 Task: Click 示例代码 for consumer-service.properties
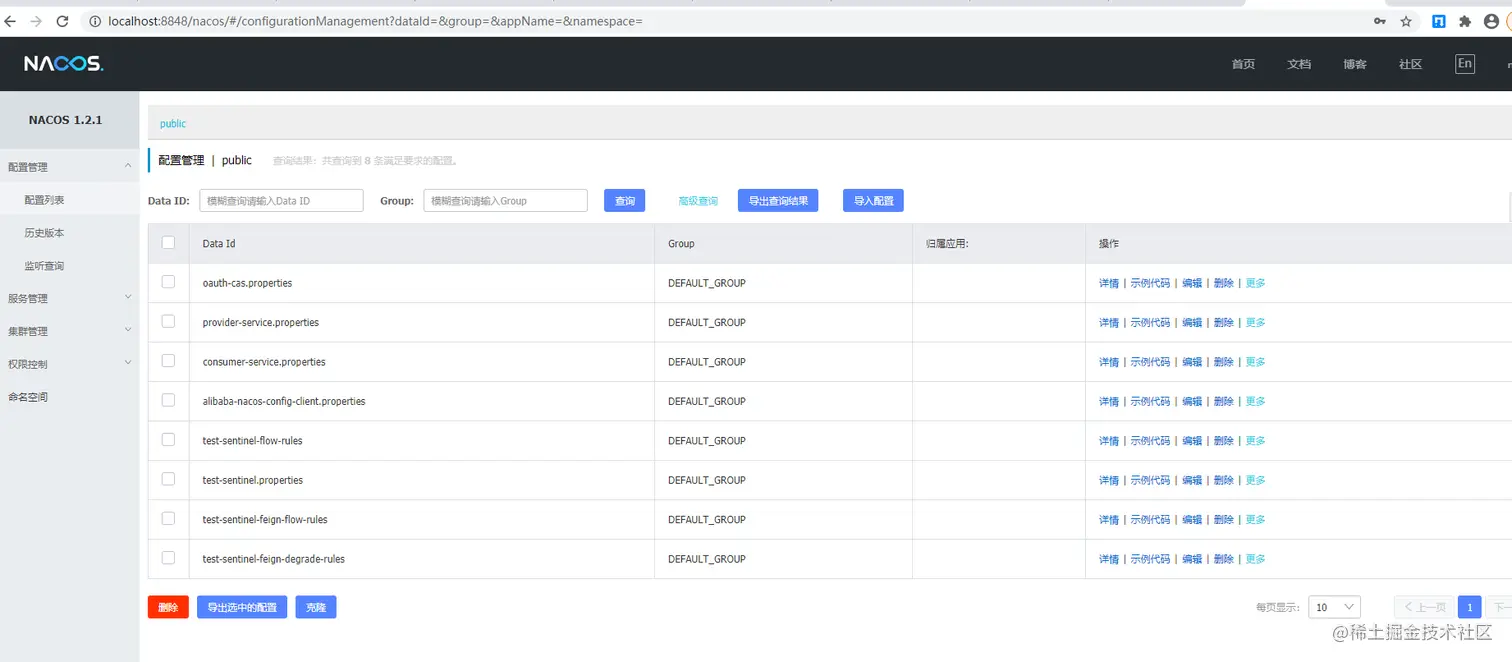1150,362
